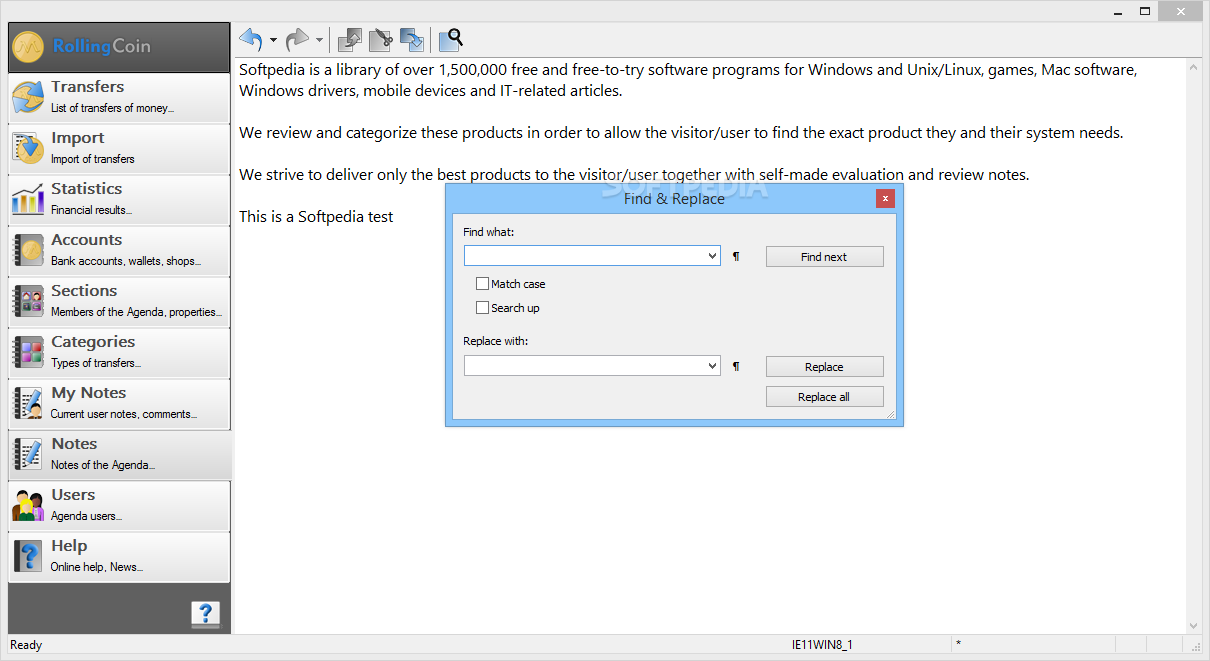Click the 'Find what:' label
Image resolution: width=1210 pixels, height=661 pixels.
488,232
